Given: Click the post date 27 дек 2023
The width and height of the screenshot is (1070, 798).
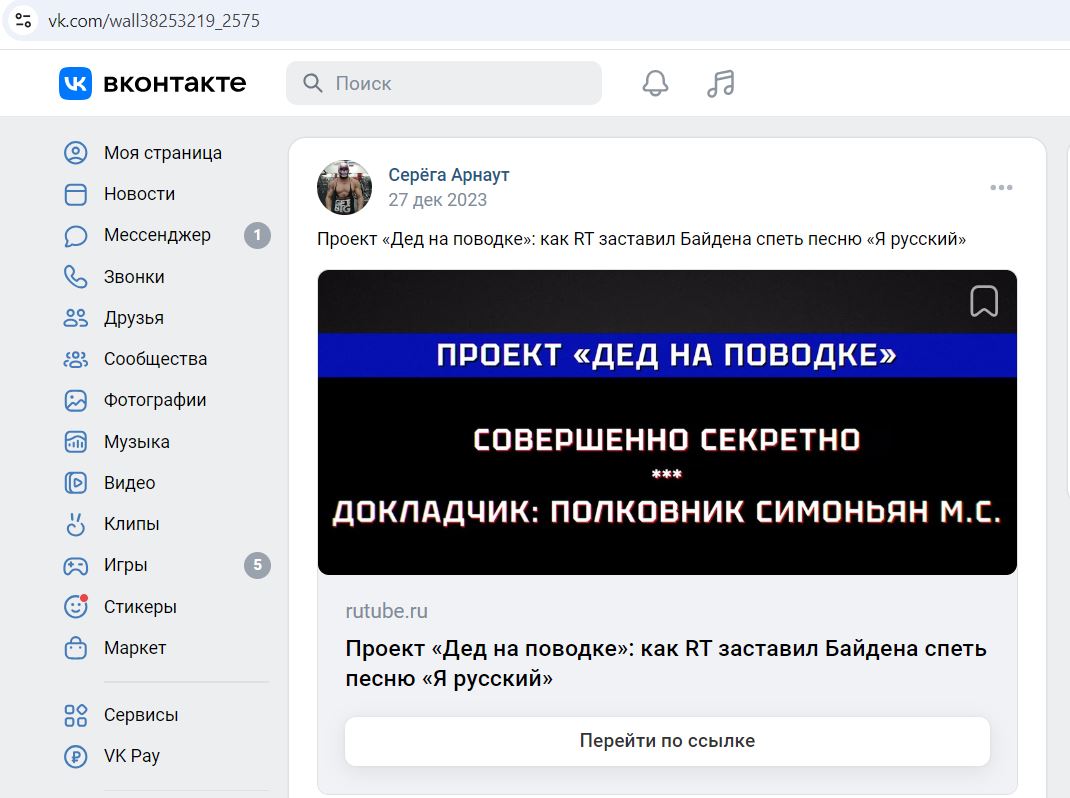Looking at the screenshot, I should pyautogui.click(x=437, y=200).
